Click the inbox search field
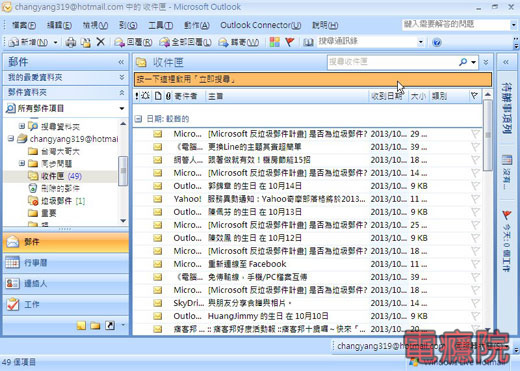 pyautogui.click(x=392, y=62)
